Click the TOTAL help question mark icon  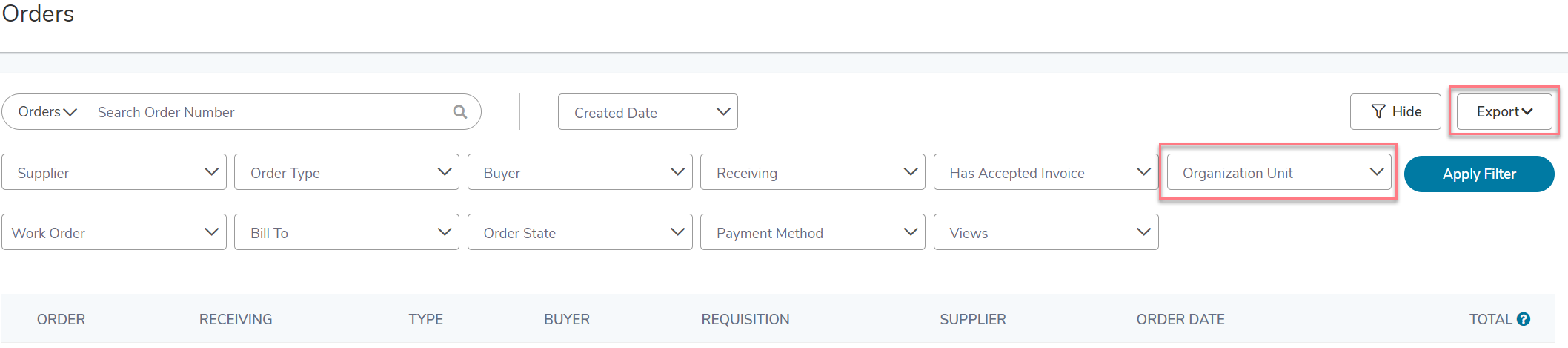pos(1524,319)
